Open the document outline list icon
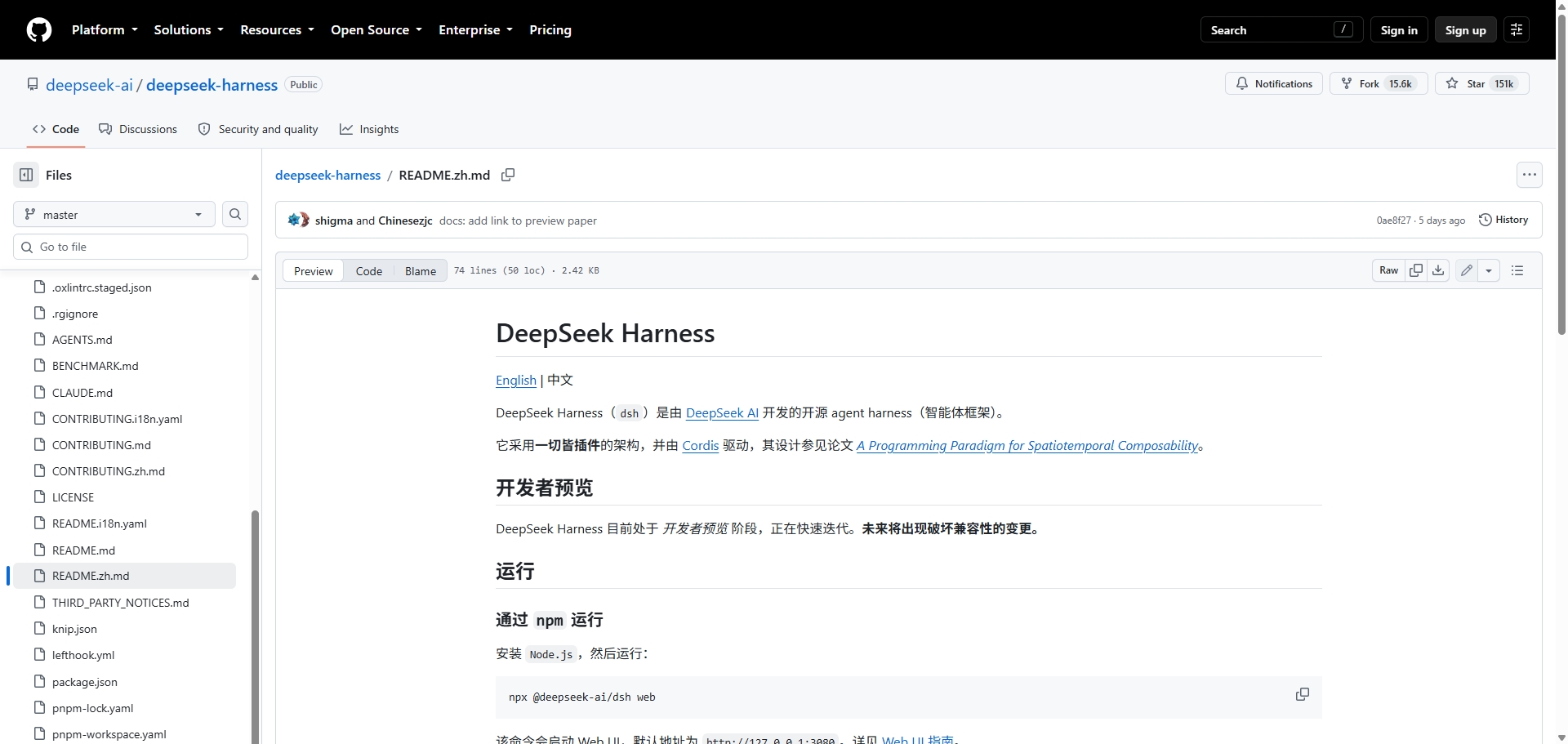This screenshot has height=744, width=1568. tap(1517, 270)
